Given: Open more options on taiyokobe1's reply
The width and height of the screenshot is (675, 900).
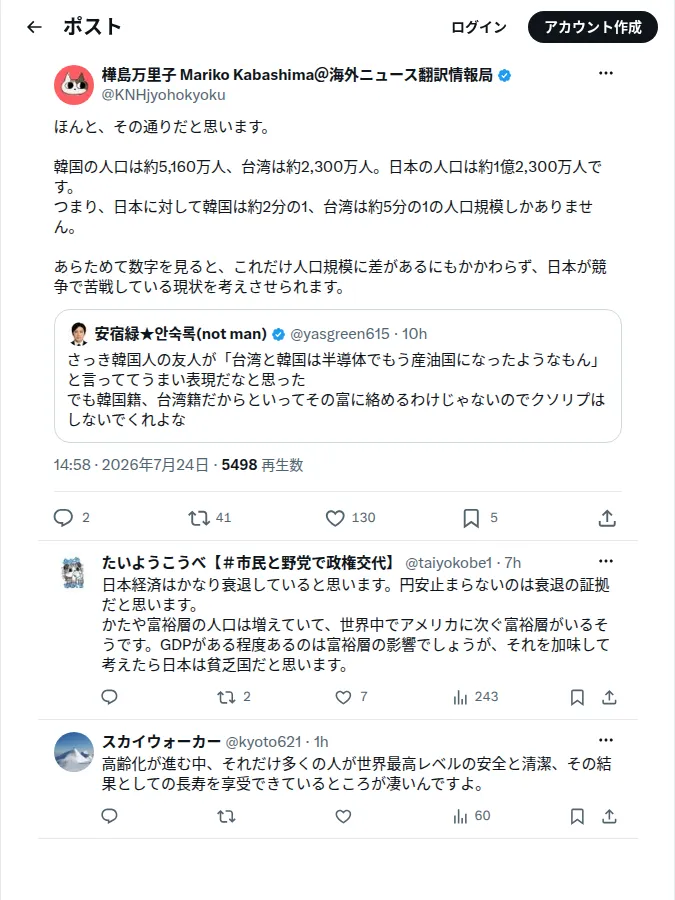Looking at the screenshot, I should [x=606, y=561].
